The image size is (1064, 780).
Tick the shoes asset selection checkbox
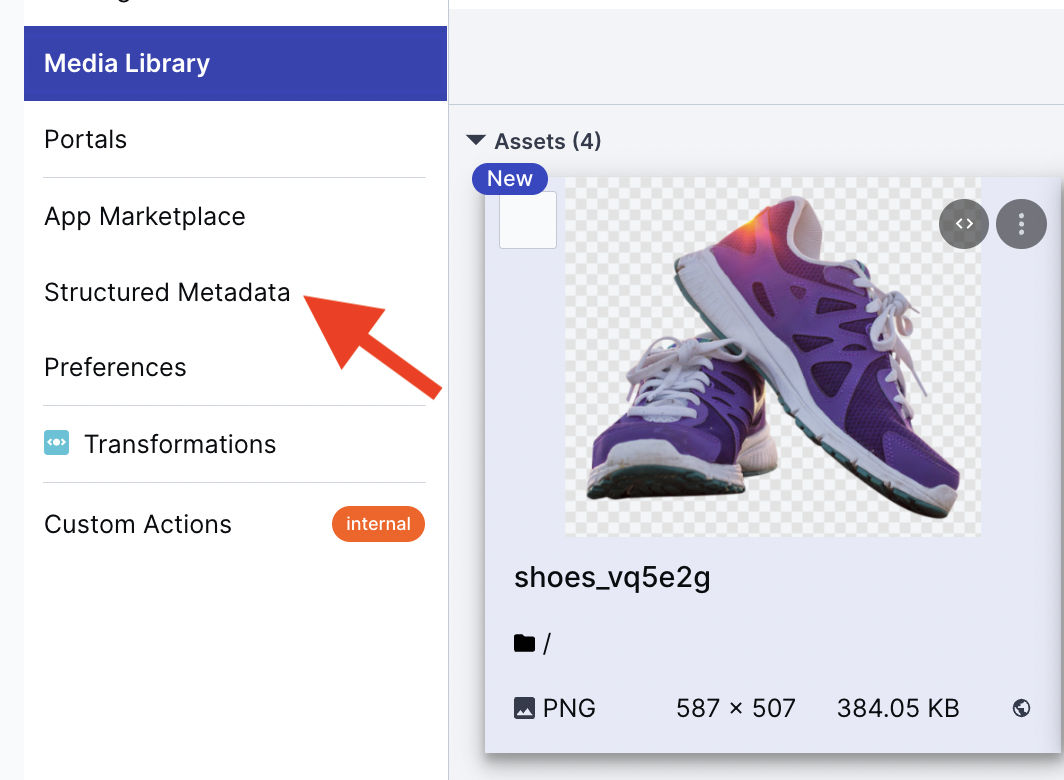528,220
